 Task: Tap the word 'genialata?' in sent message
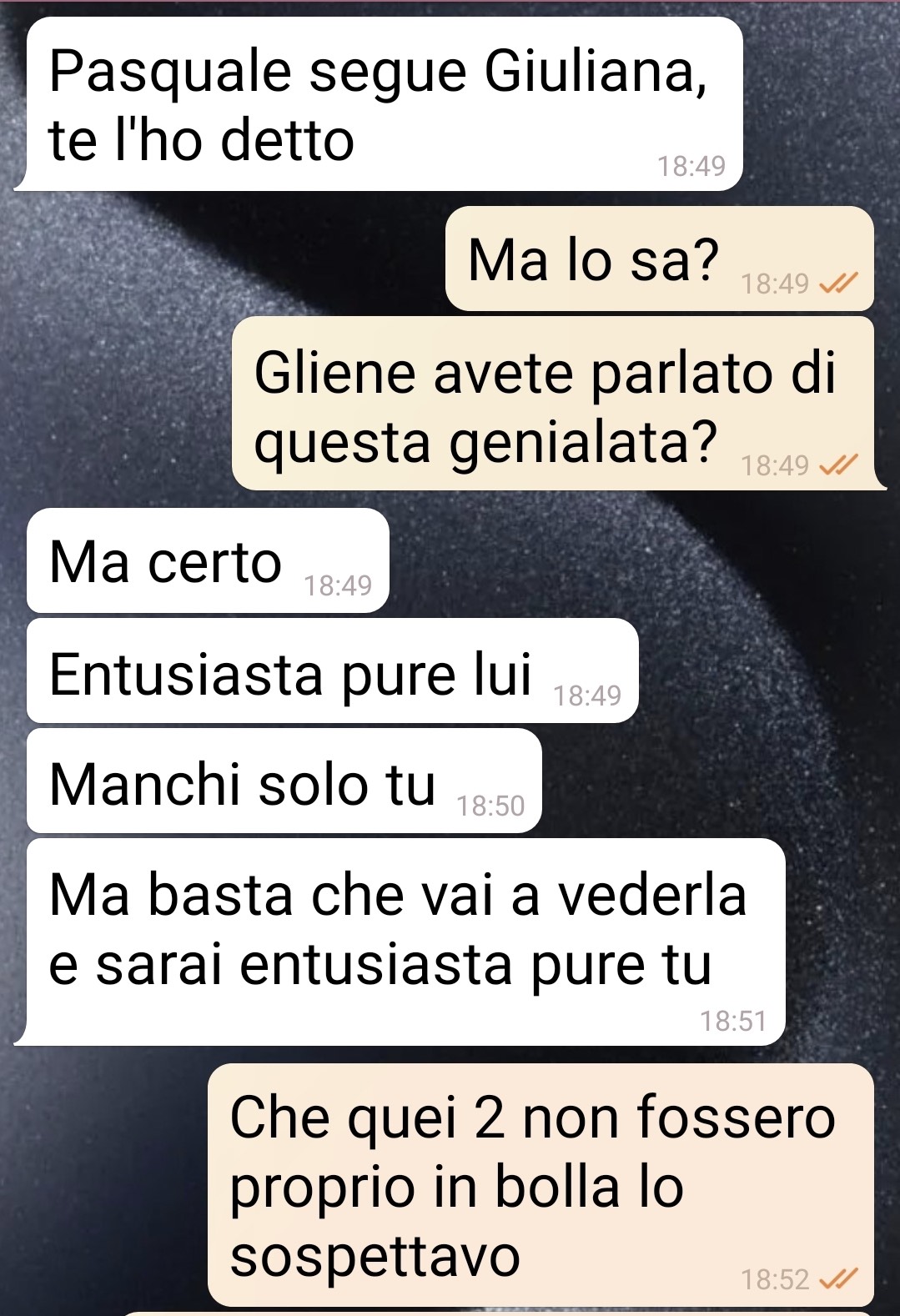(584, 443)
